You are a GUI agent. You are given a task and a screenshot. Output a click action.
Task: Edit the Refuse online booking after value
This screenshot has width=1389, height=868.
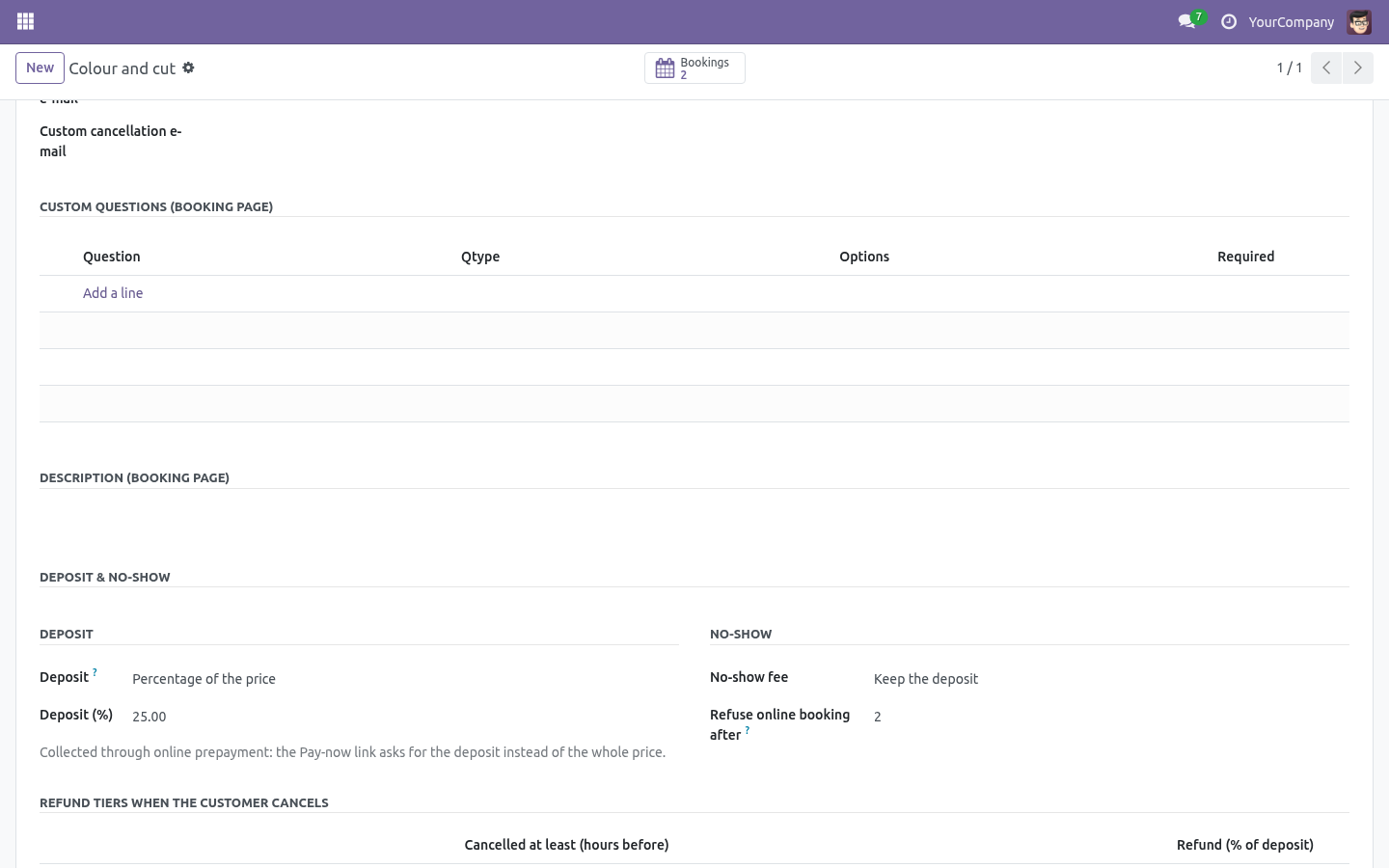pos(1111,717)
